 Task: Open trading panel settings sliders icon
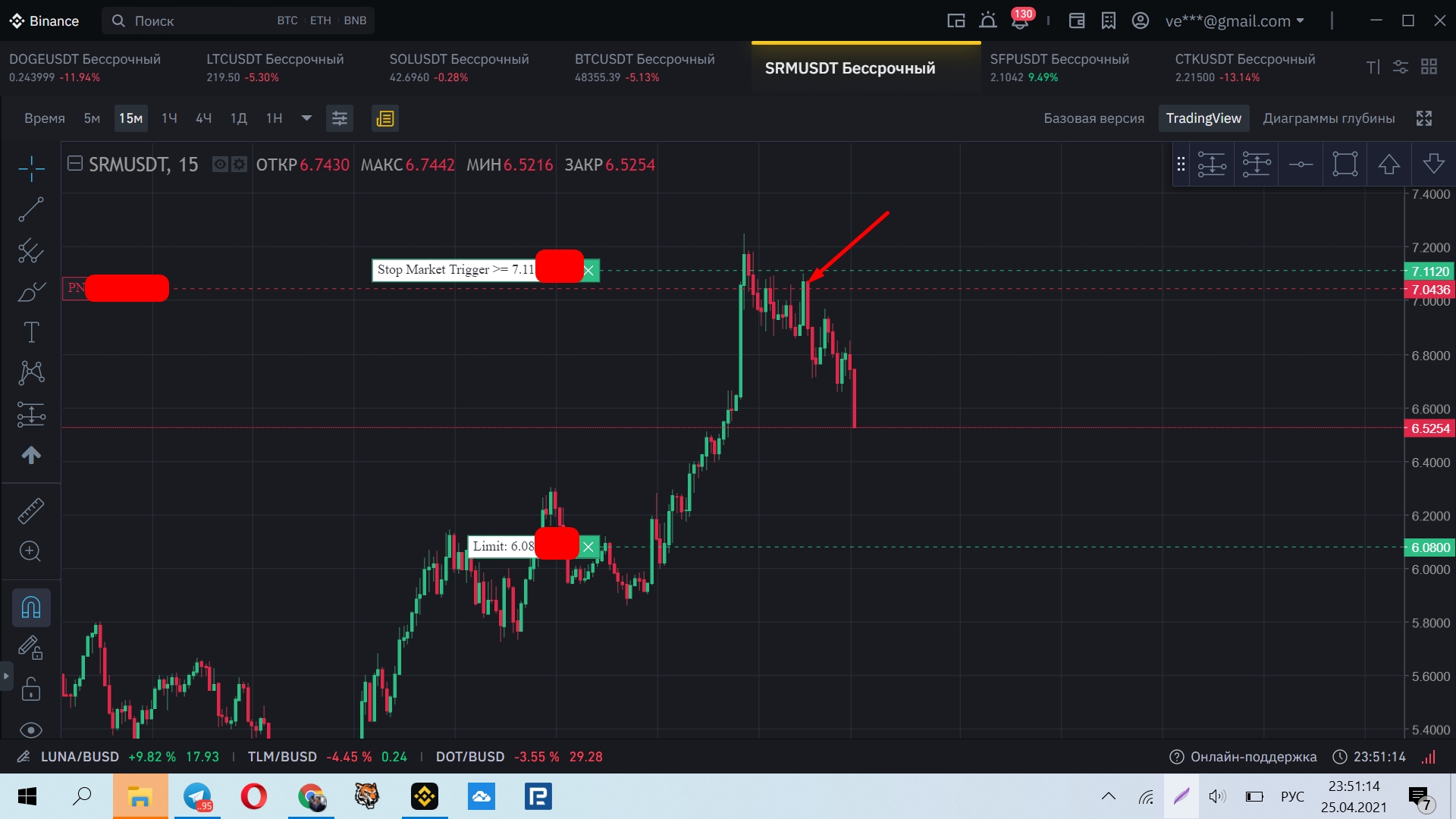tap(1400, 67)
